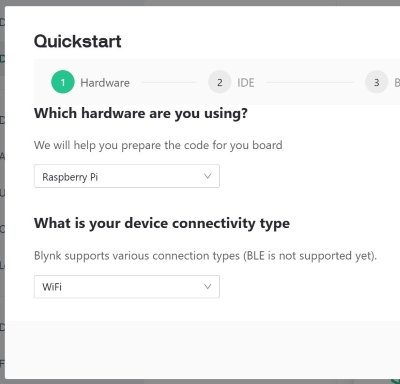Click the Quickstart heading

click(78, 41)
